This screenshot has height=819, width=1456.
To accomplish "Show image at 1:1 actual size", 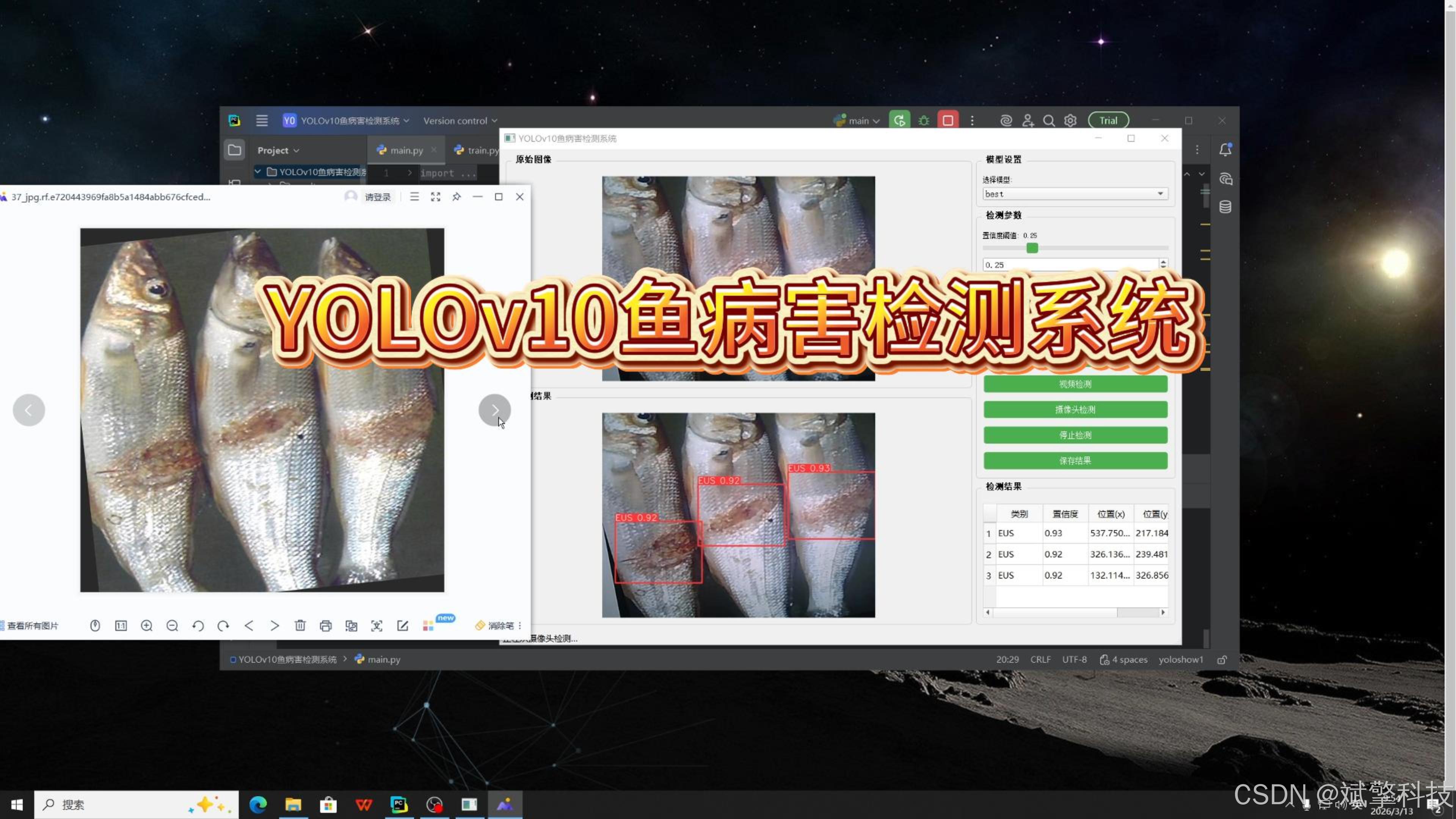I will tap(121, 626).
